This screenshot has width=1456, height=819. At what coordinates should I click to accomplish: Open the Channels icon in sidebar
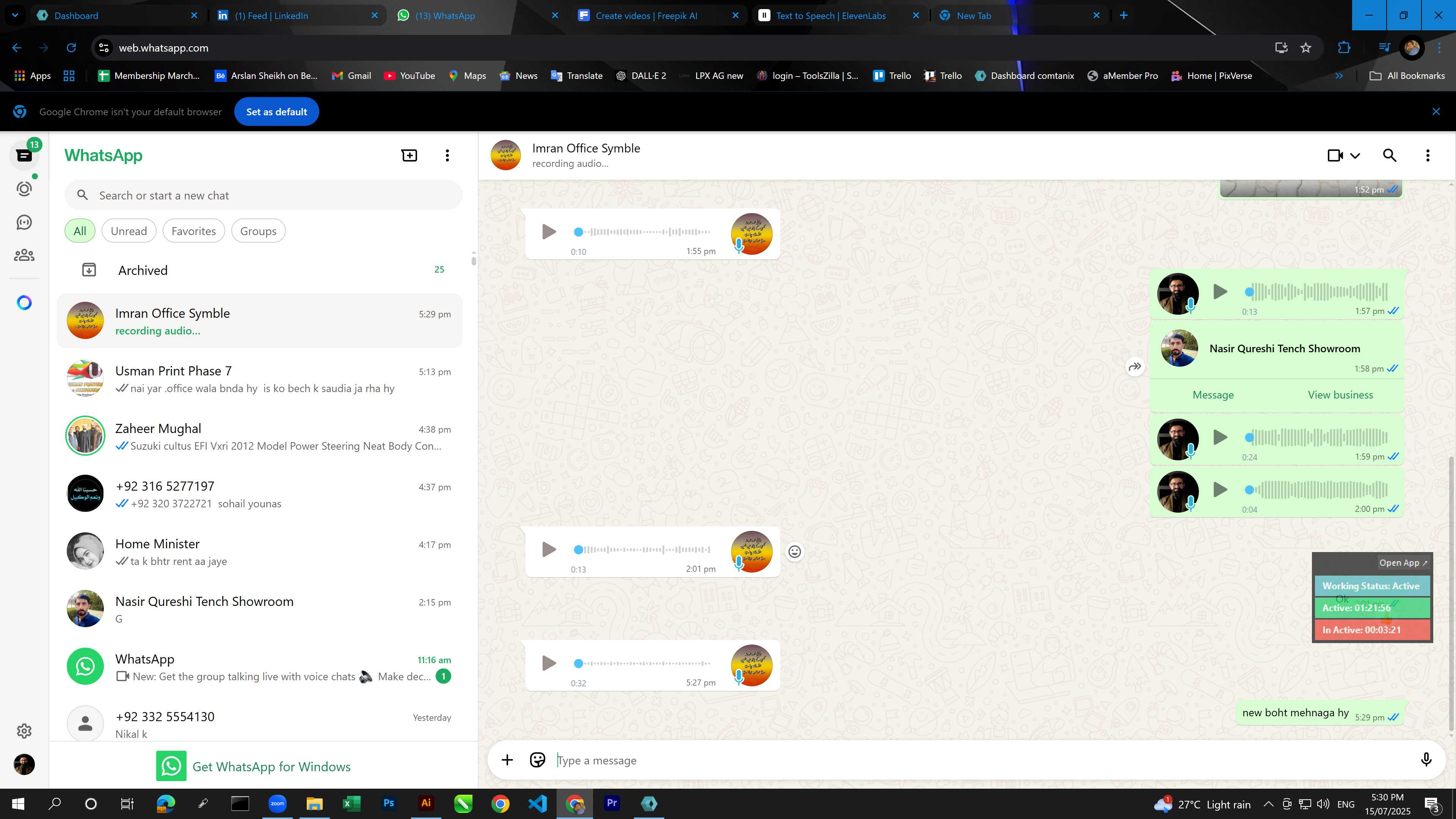click(24, 222)
